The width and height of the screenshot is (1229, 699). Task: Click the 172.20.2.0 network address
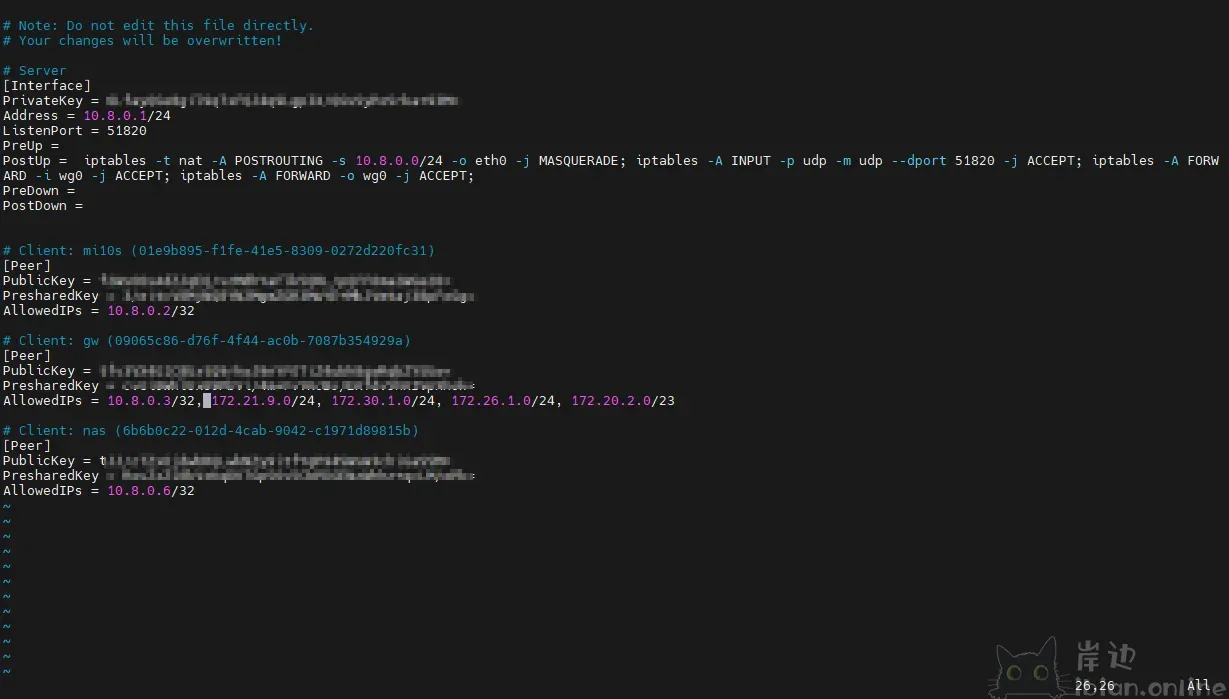click(x=611, y=400)
